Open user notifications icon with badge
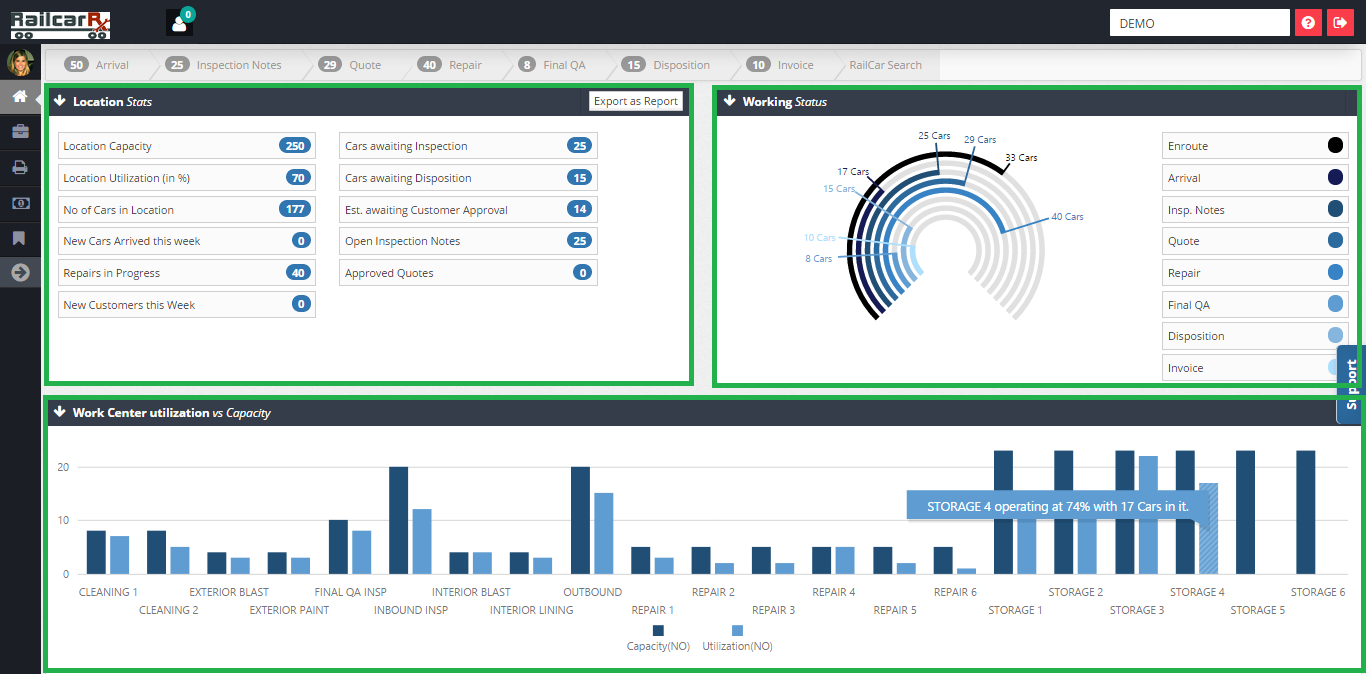The width and height of the screenshot is (1366, 674). click(x=180, y=22)
